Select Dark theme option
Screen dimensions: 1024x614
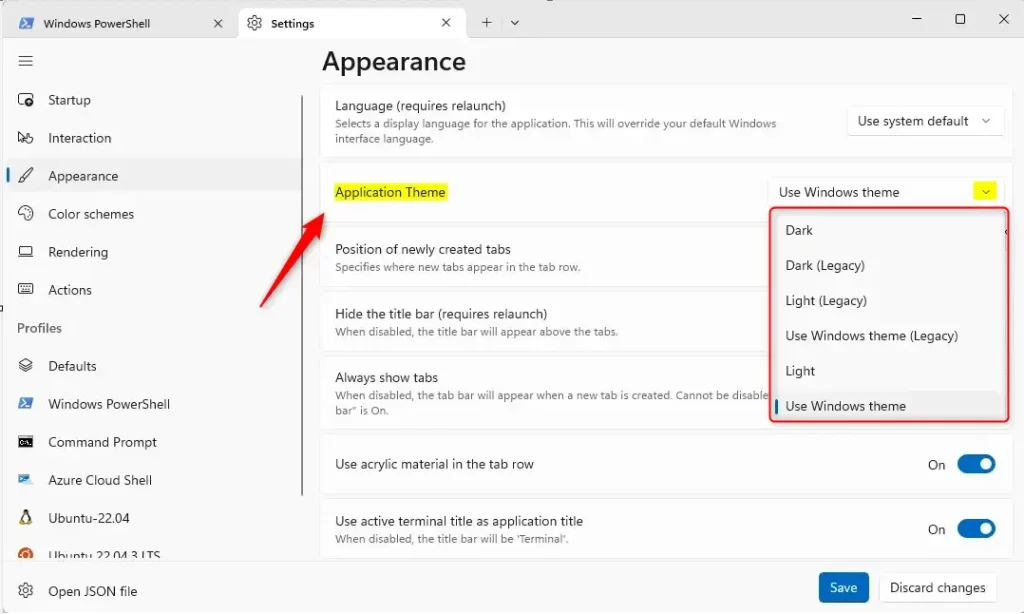pyautogui.click(x=887, y=230)
